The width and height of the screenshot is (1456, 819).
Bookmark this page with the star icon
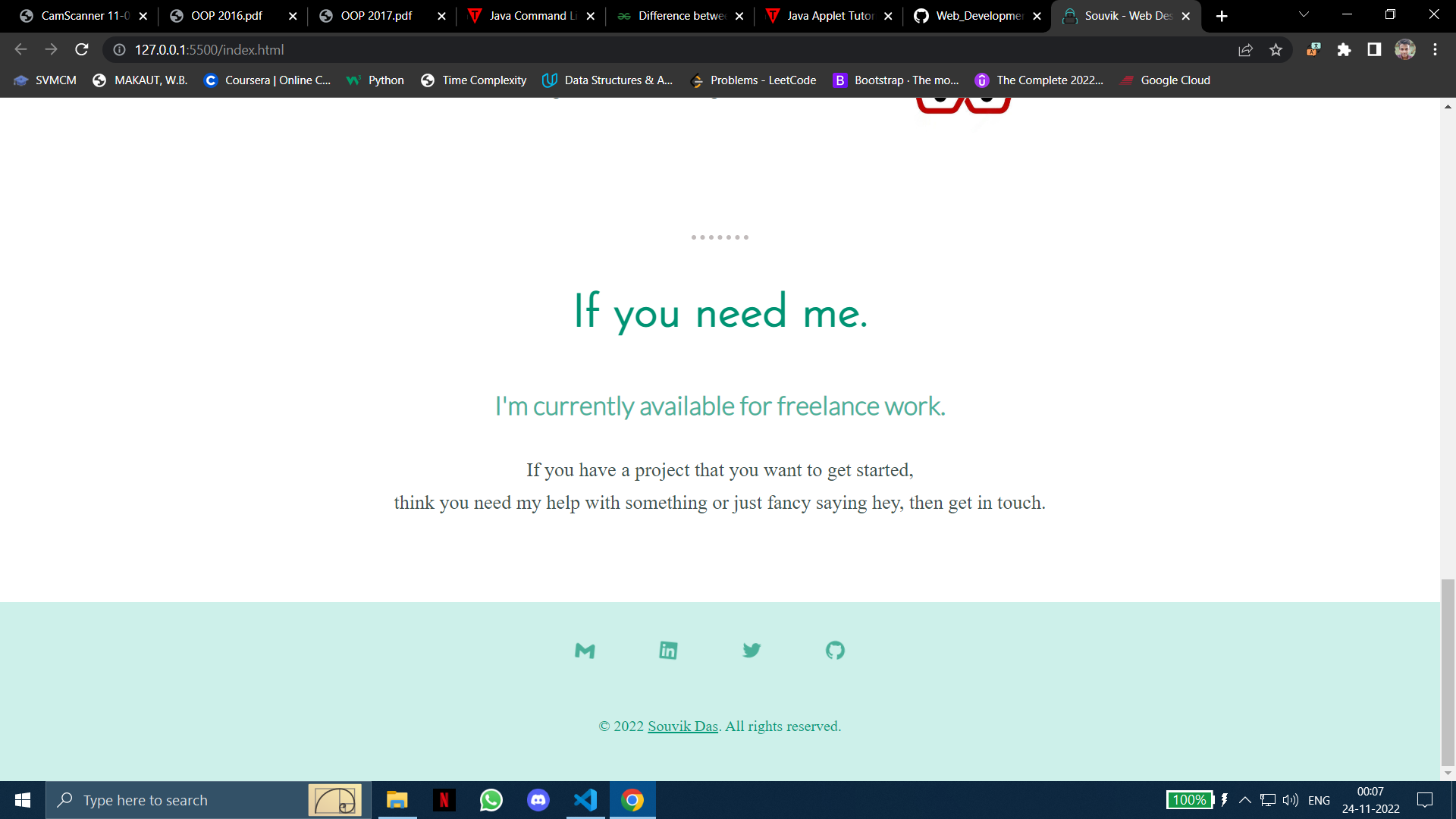pos(1276,49)
